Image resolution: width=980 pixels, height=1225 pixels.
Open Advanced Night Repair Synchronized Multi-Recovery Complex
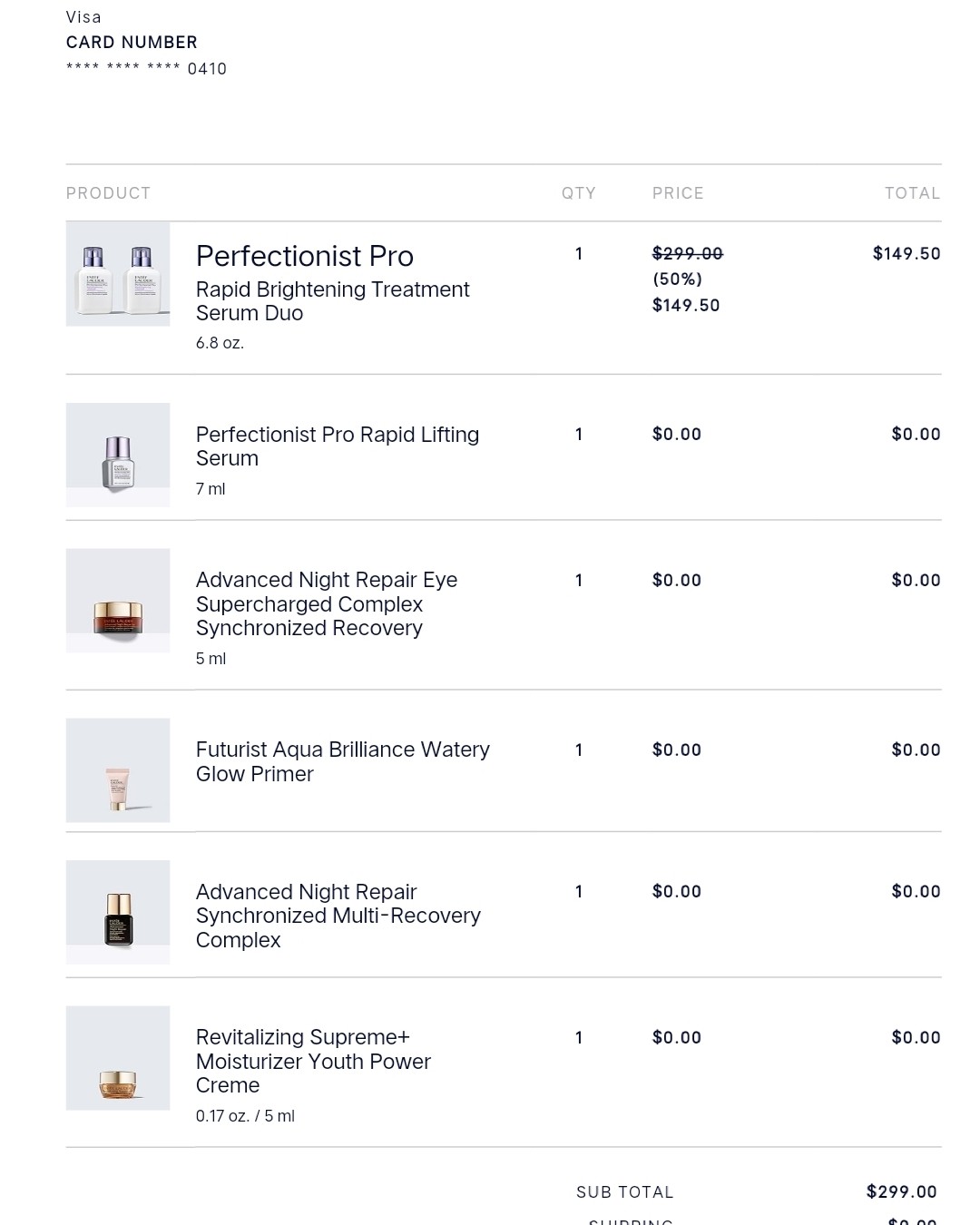338,916
